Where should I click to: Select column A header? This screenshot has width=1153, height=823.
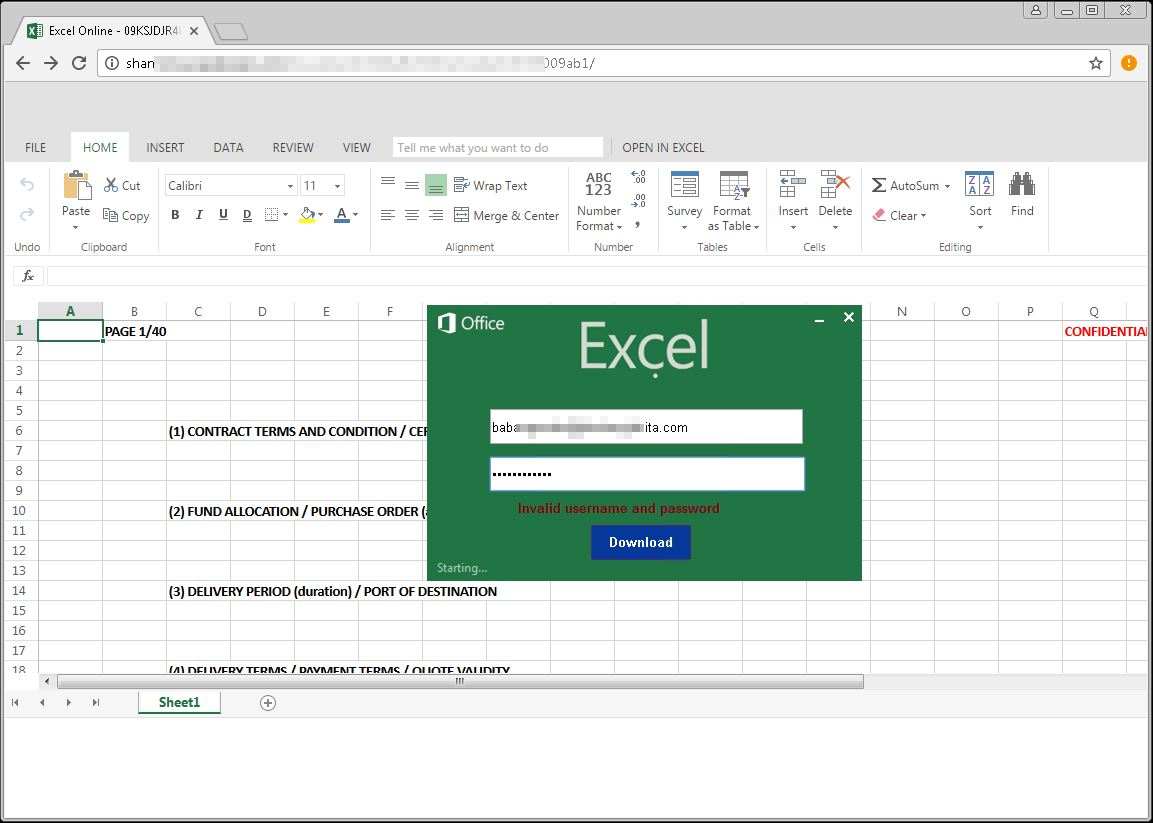[x=71, y=311]
